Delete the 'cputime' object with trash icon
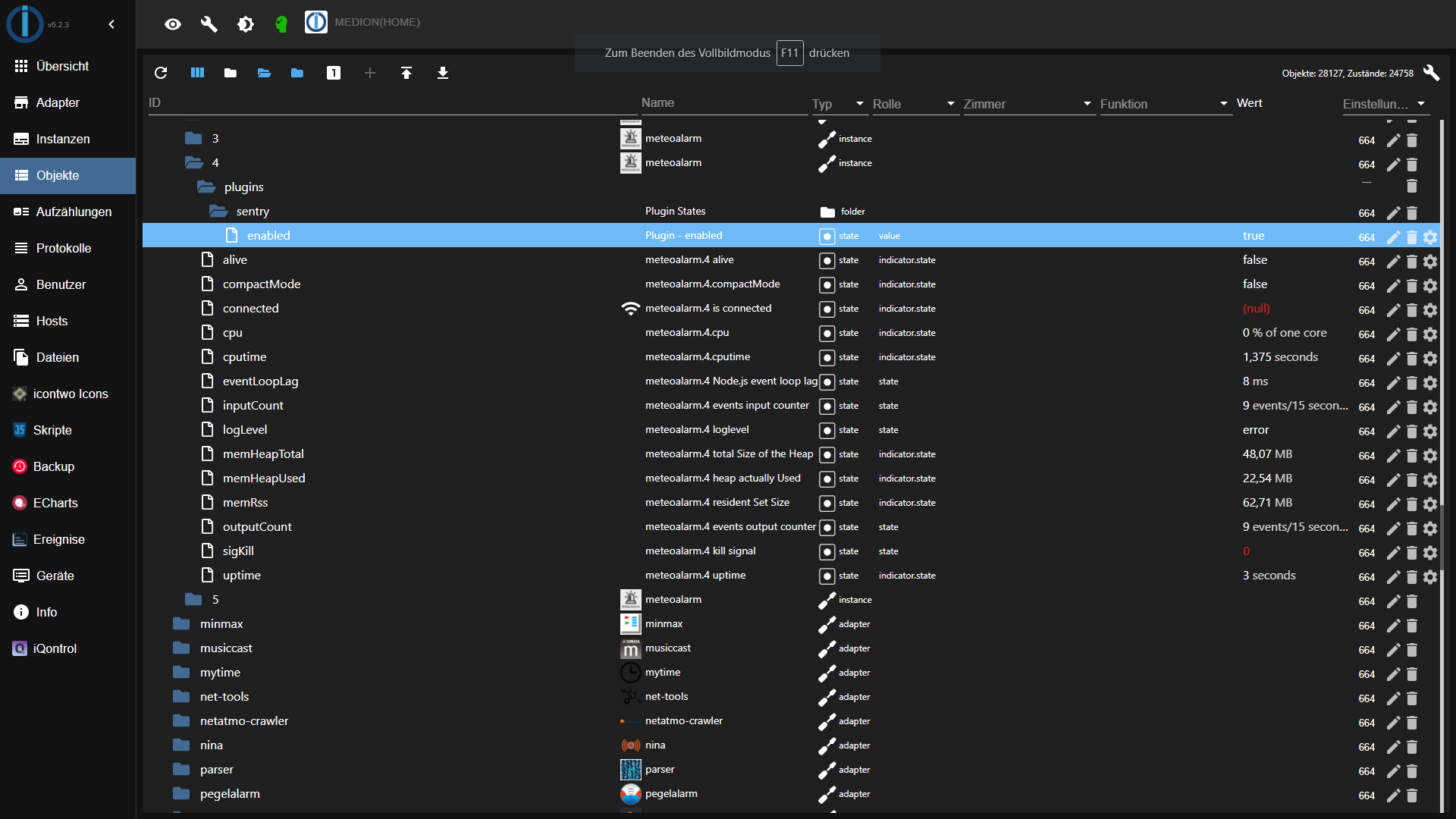 [1412, 359]
